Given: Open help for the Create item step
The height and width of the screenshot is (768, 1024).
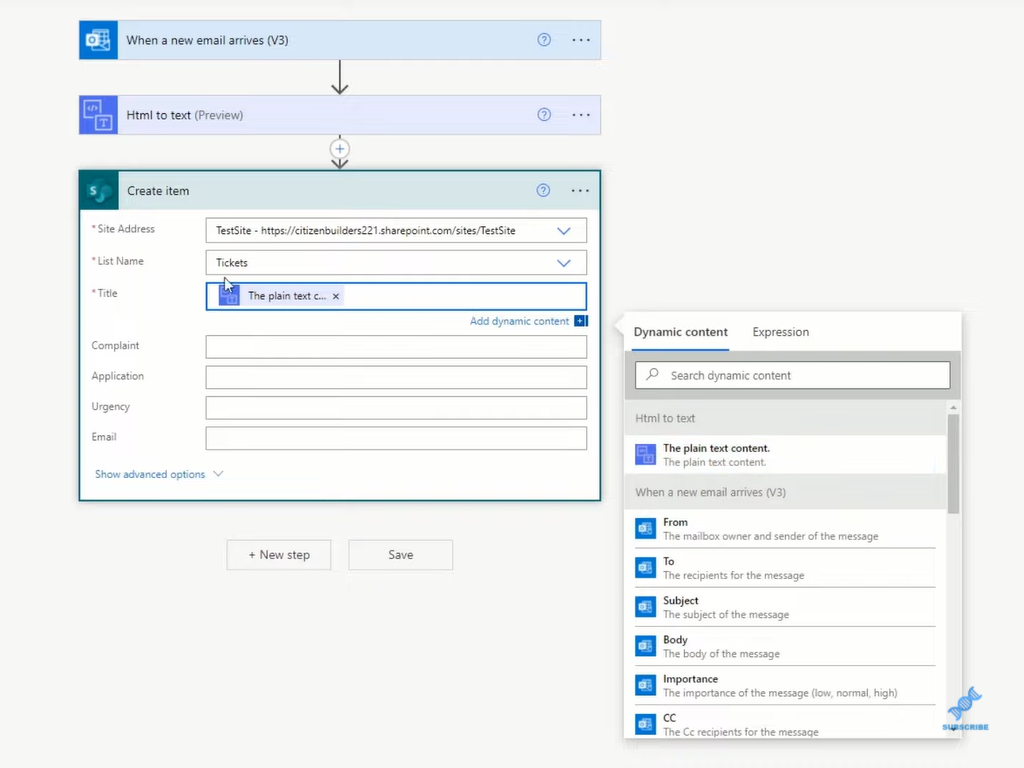Looking at the screenshot, I should (x=543, y=191).
